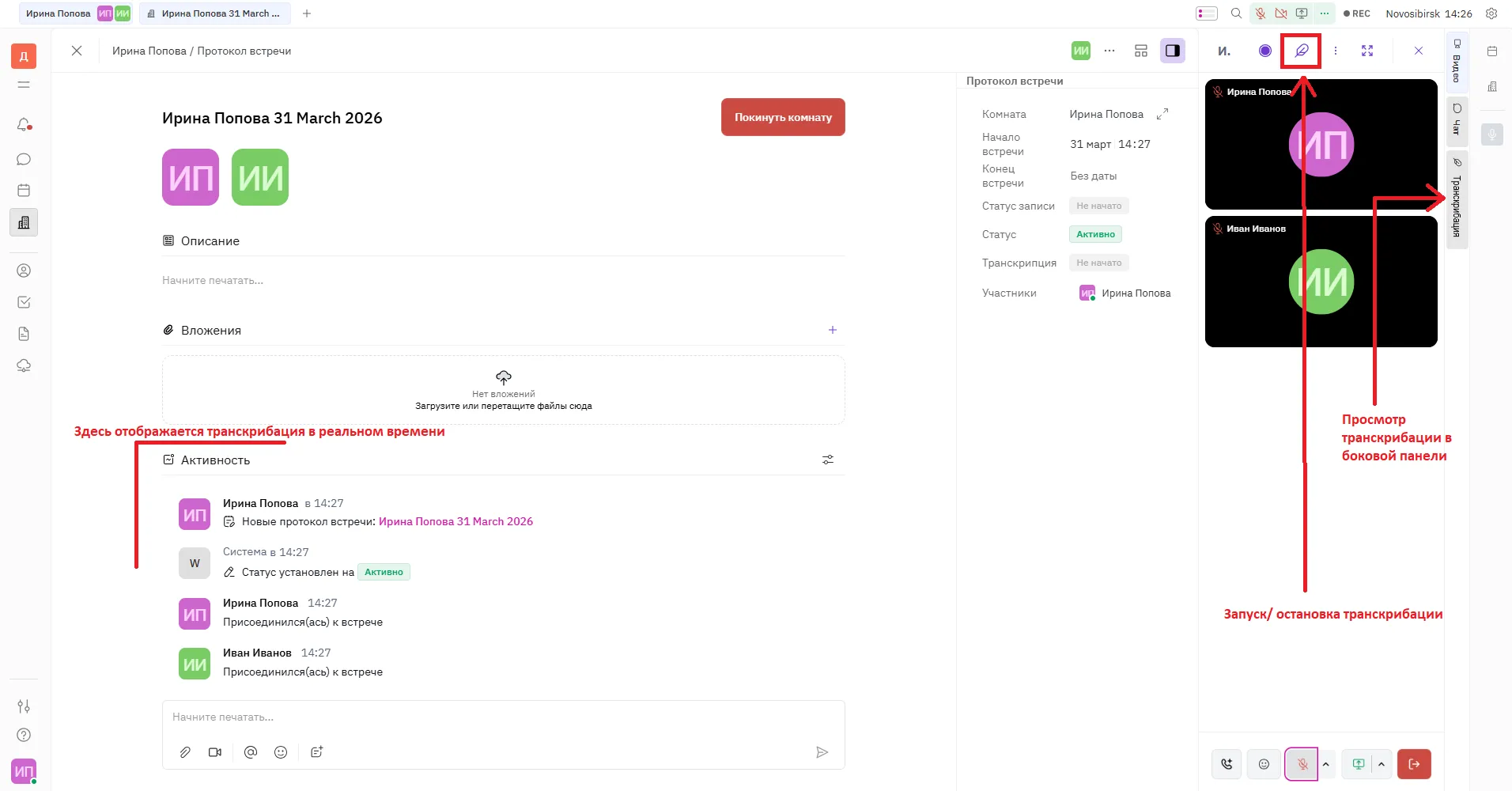Toggle microphone in the top status bar
1512x791 pixels.
[1261, 13]
